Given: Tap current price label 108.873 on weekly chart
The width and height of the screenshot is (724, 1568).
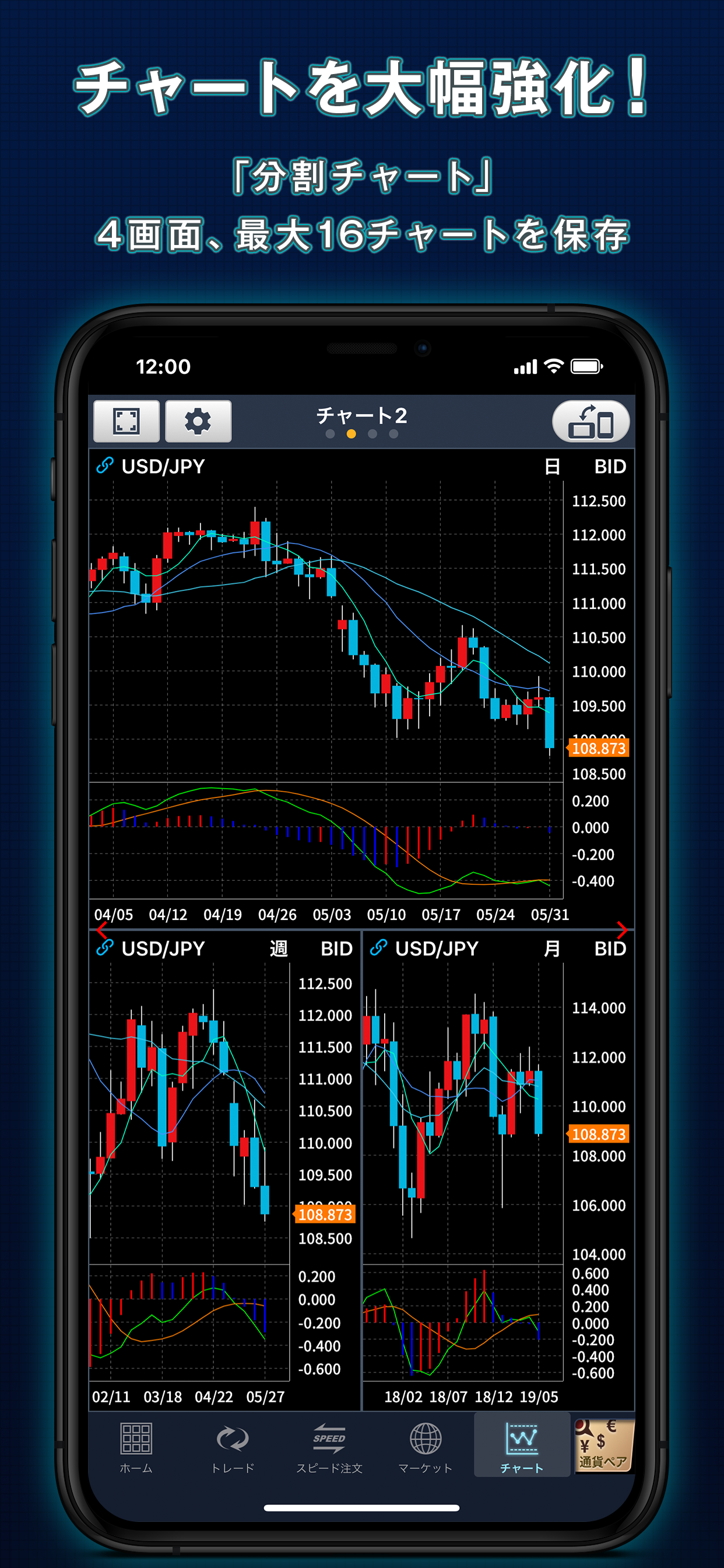Looking at the screenshot, I should 324,1214.
